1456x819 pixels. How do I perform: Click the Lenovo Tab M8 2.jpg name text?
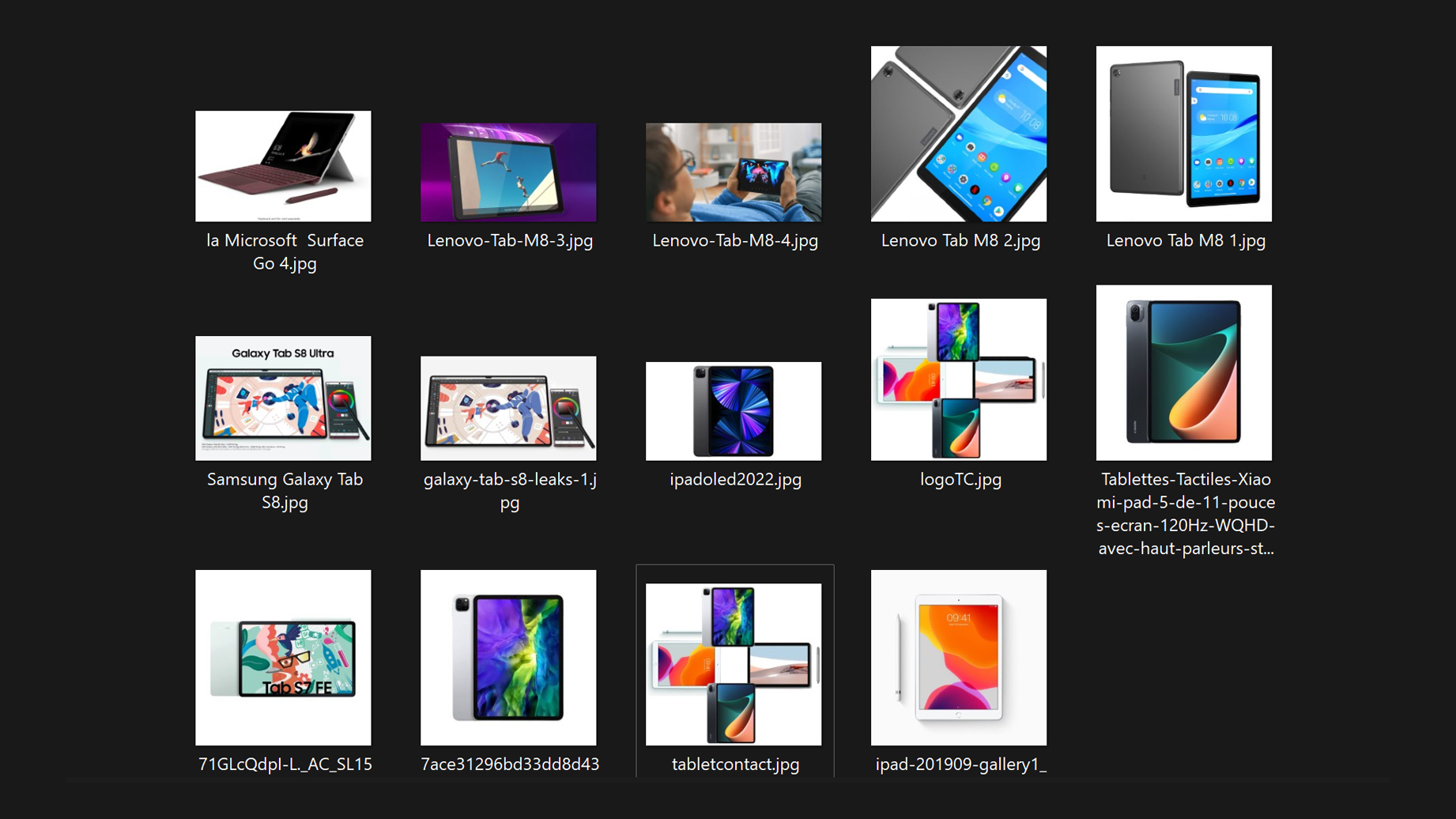960,240
